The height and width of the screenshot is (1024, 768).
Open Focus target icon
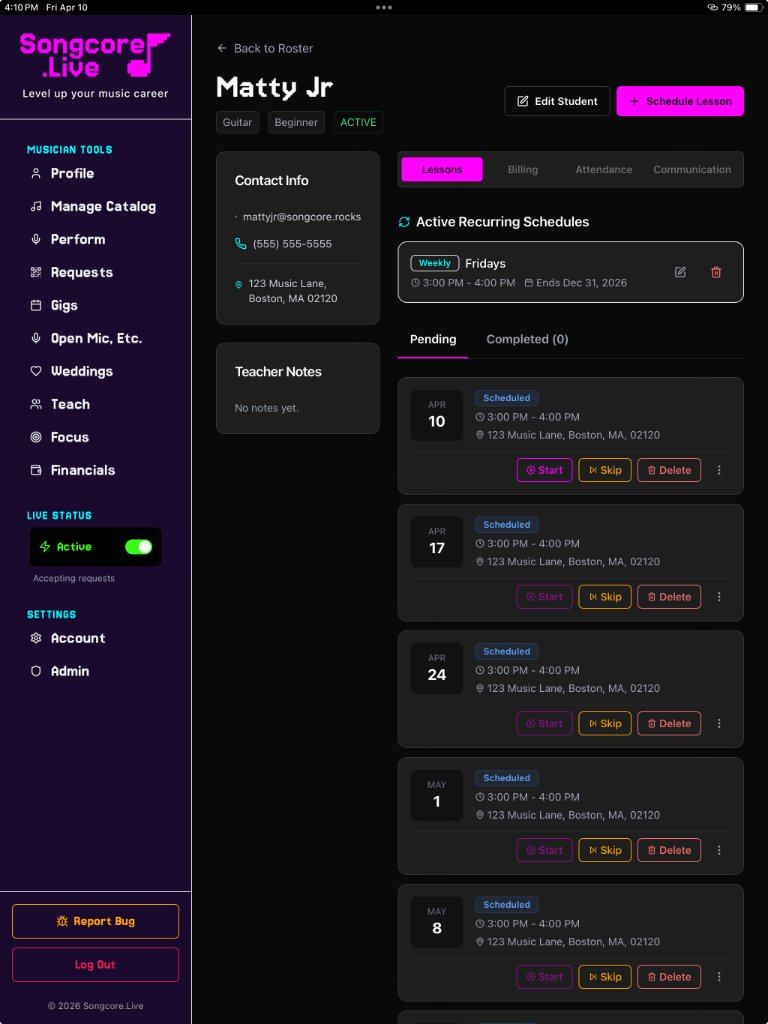pos(36,437)
